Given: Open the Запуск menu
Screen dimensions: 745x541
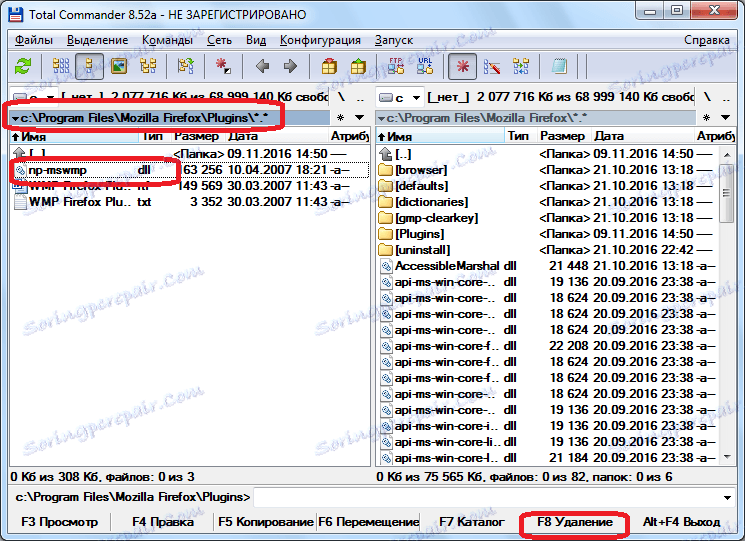Looking at the screenshot, I should [x=394, y=40].
